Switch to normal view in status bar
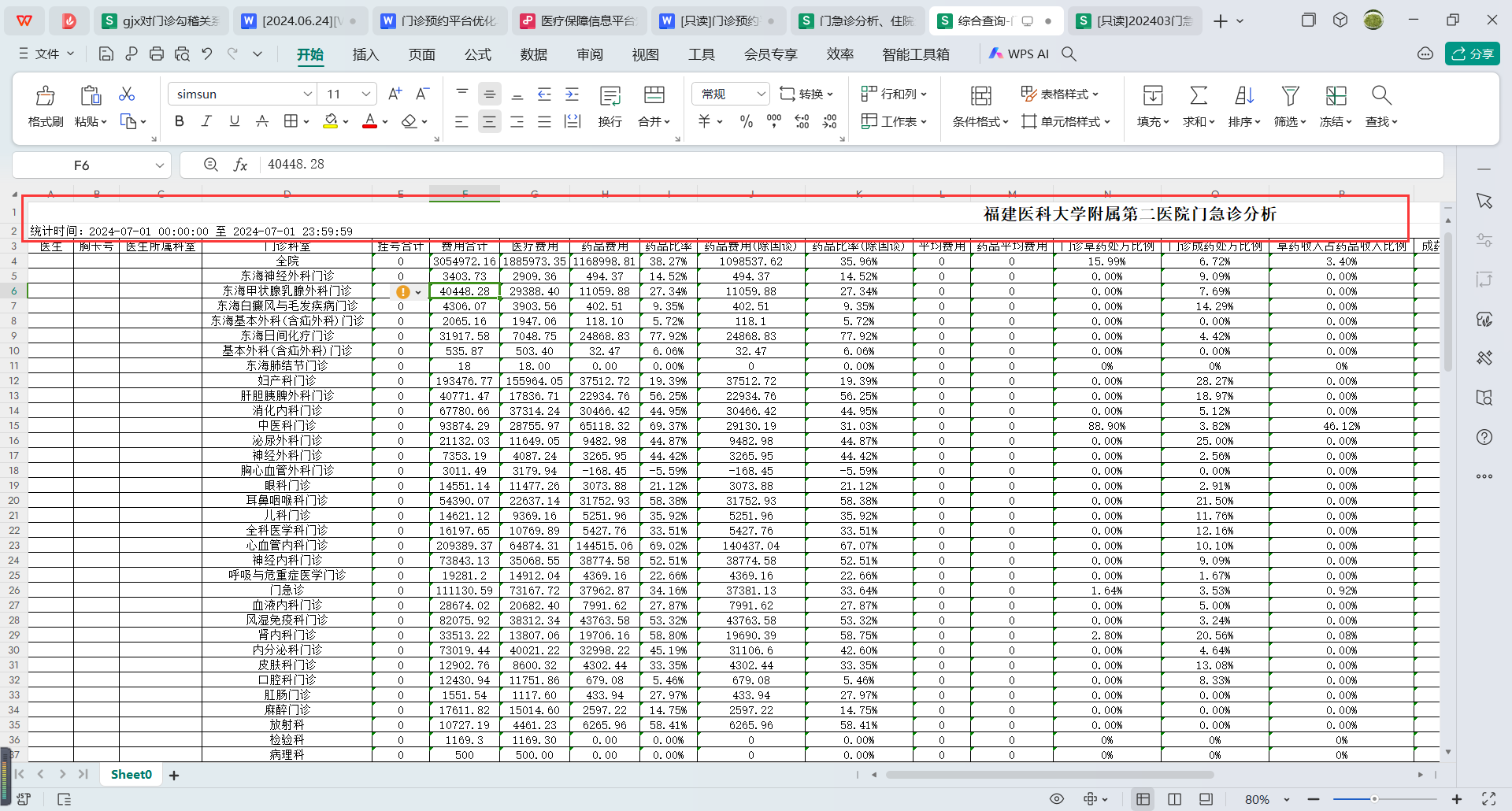 click(1143, 799)
